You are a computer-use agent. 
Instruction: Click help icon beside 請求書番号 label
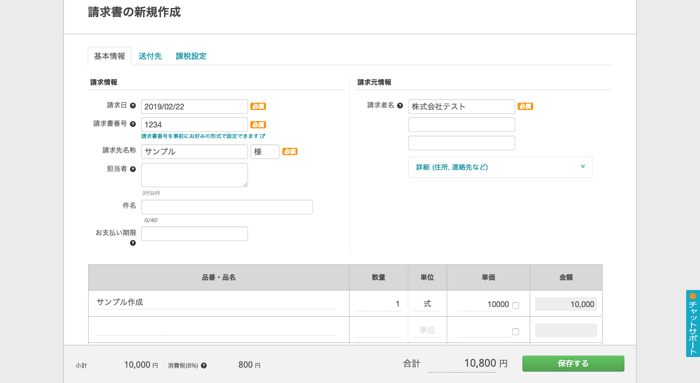(x=133, y=124)
